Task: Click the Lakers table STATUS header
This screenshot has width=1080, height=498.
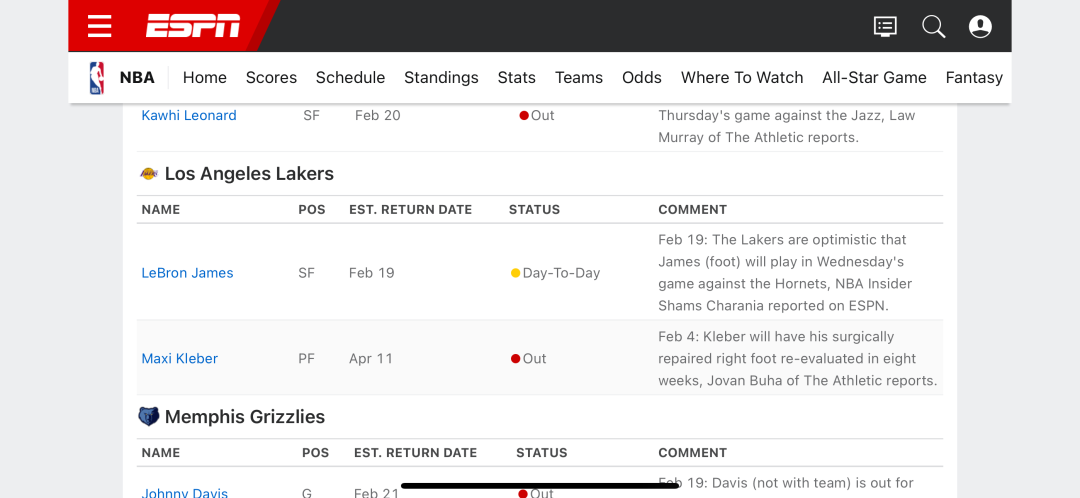Action: (534, 209)
